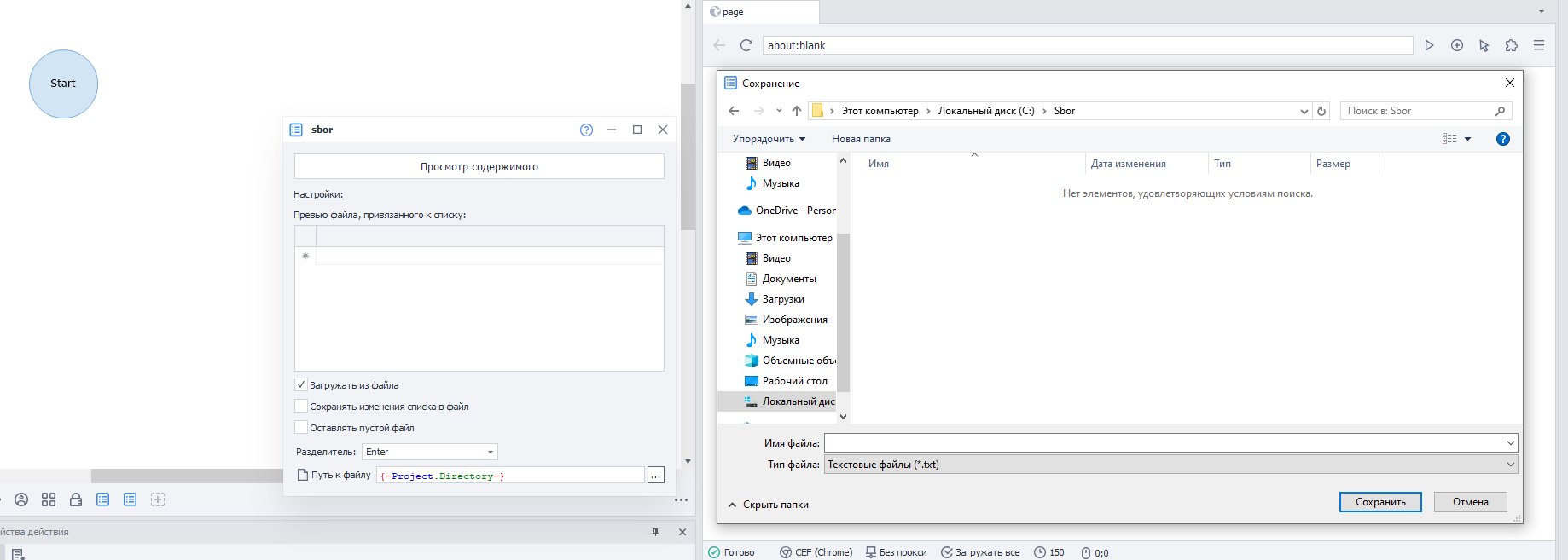Click the search magnifier in 'Поиск в: Sbor'
The height and width of the screenshot is (560, 1568).
(1500, 111)
